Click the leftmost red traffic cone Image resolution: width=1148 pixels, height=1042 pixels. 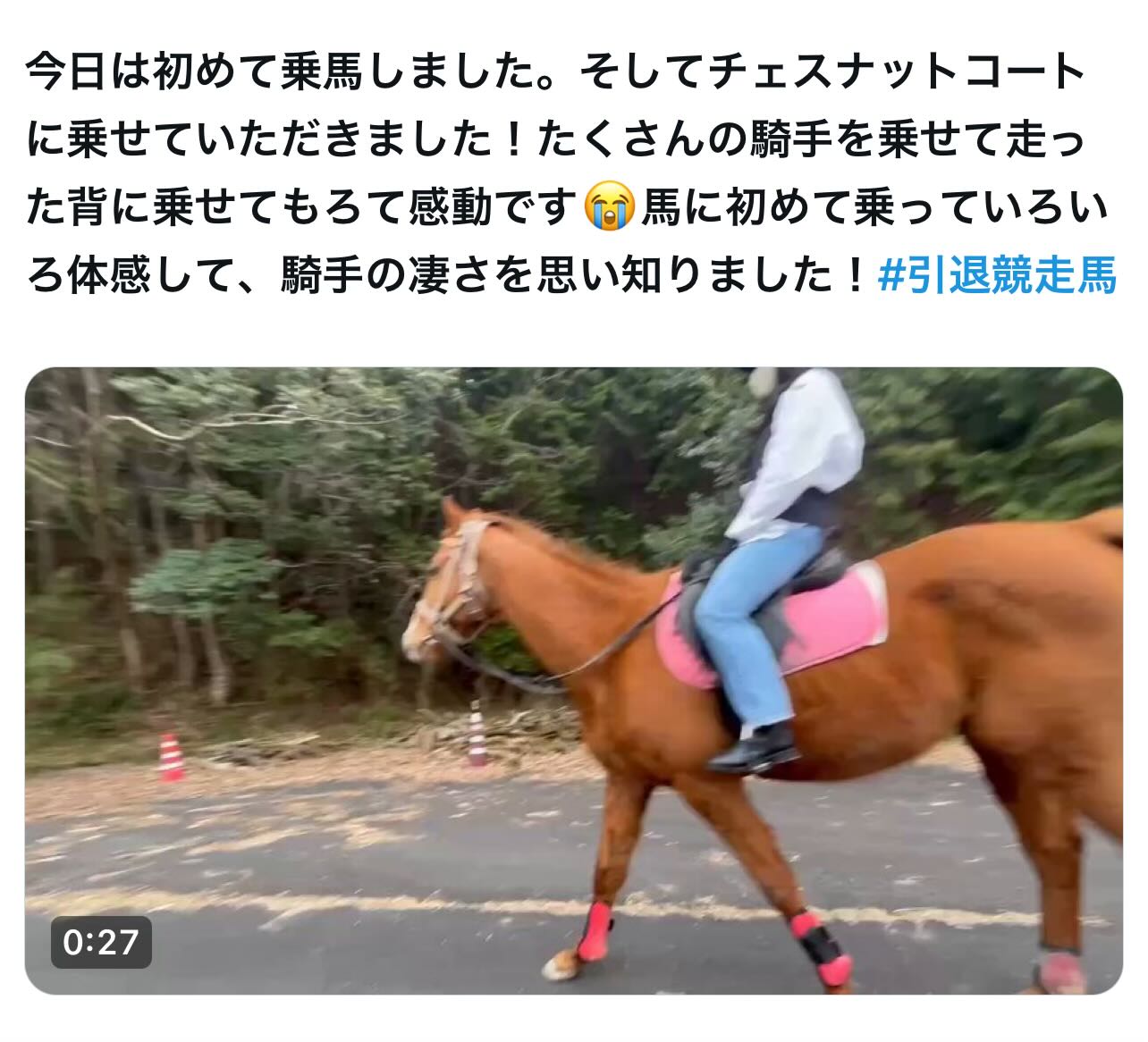[170, 757]
